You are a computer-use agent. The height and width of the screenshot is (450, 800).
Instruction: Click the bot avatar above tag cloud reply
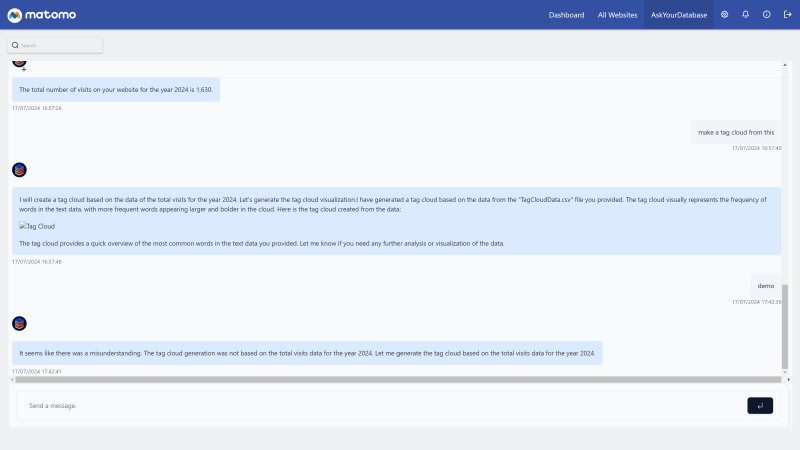pos(19,170)
